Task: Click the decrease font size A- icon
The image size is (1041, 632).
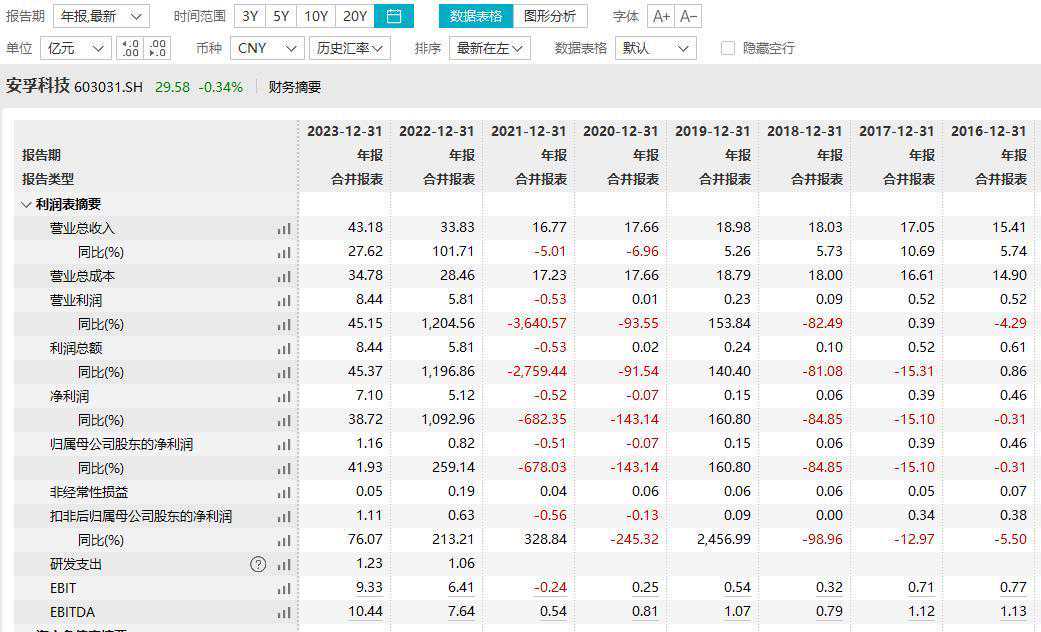Action: pyautogui.click(x=688, y=16)
